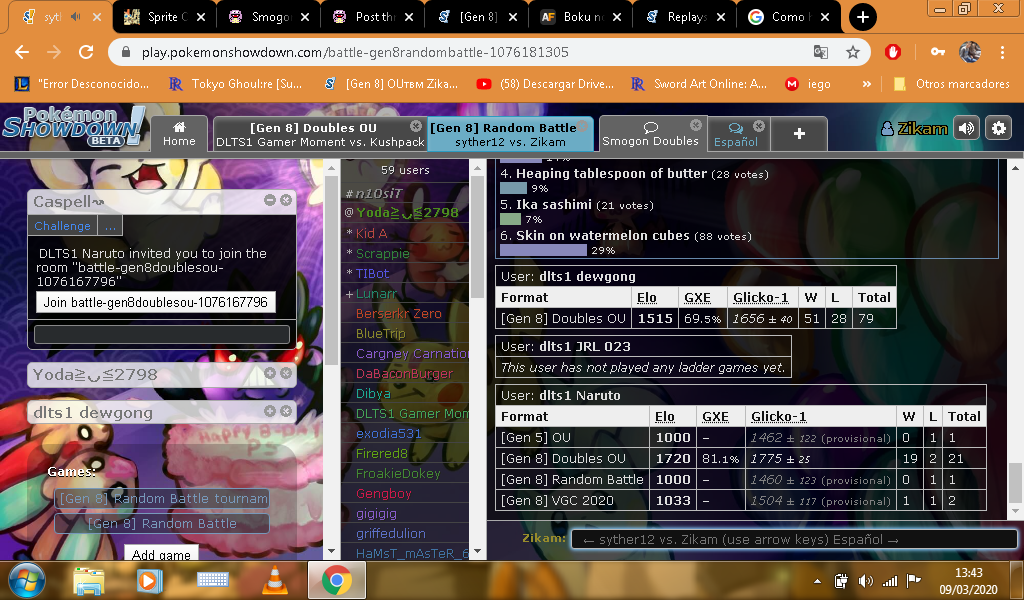Open a new browser tab

point(862,17)
